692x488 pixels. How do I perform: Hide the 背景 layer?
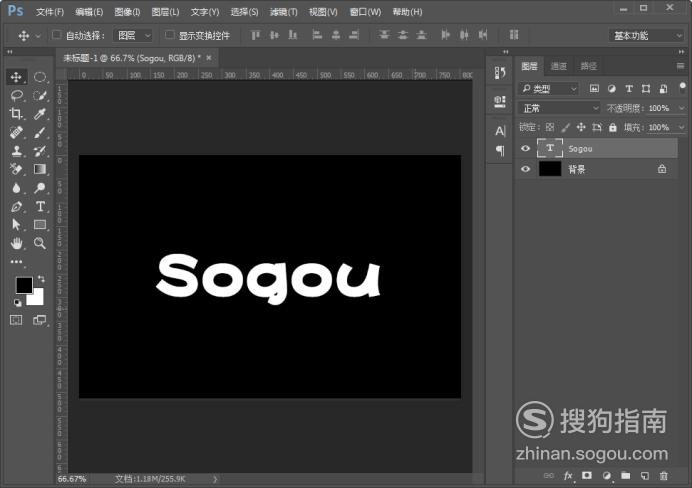click(x=525, y=169)
